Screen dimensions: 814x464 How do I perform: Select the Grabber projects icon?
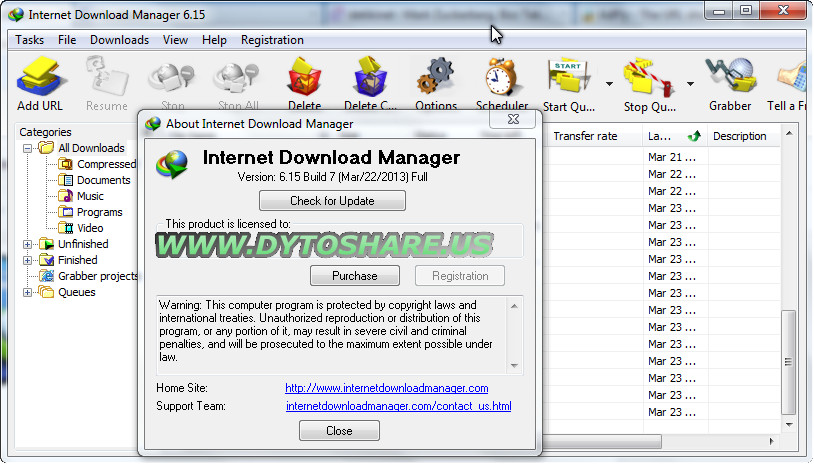pos(47,276)
